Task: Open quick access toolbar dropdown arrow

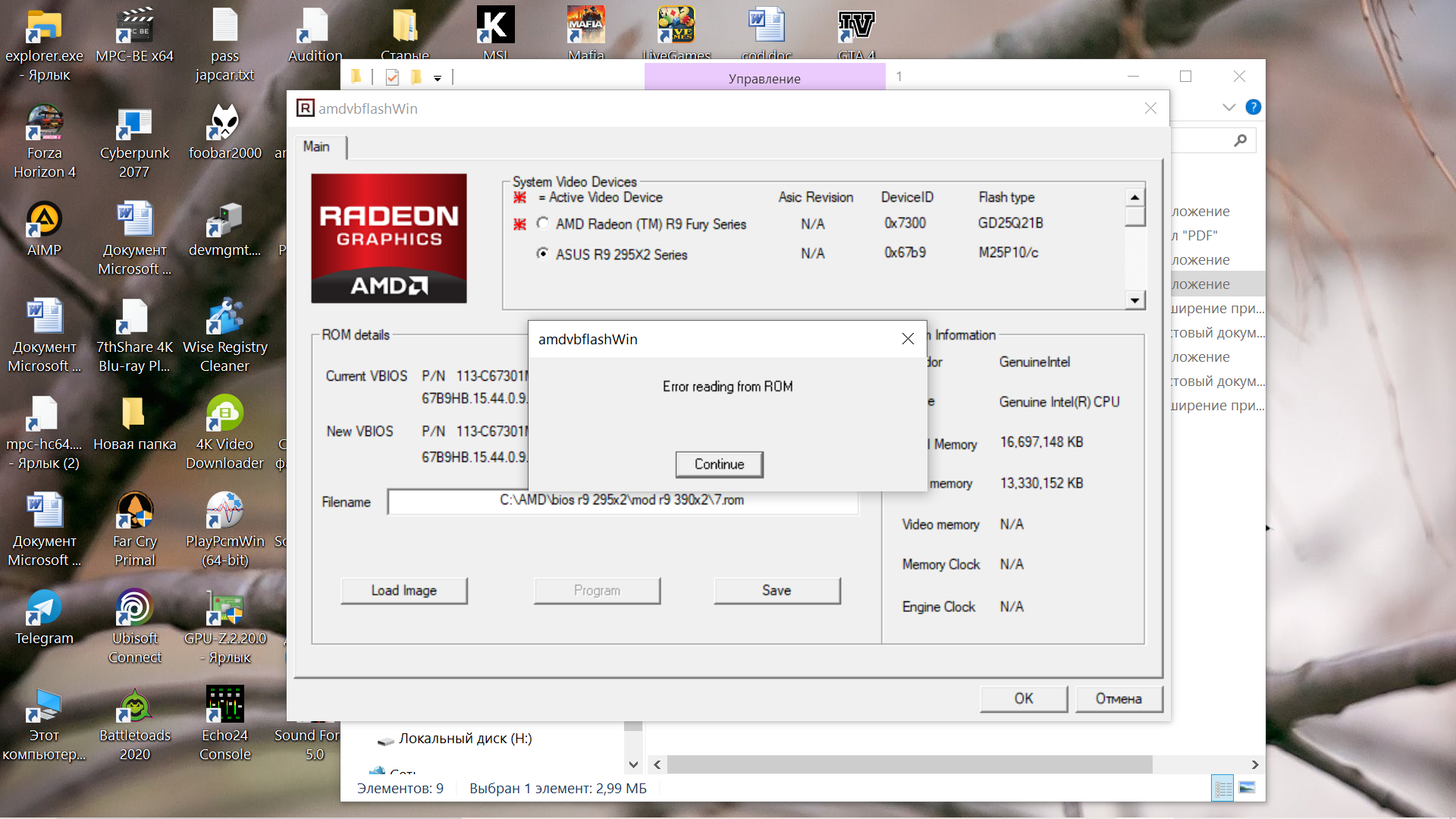Action: pyautogui.click(x=438, y=78)
